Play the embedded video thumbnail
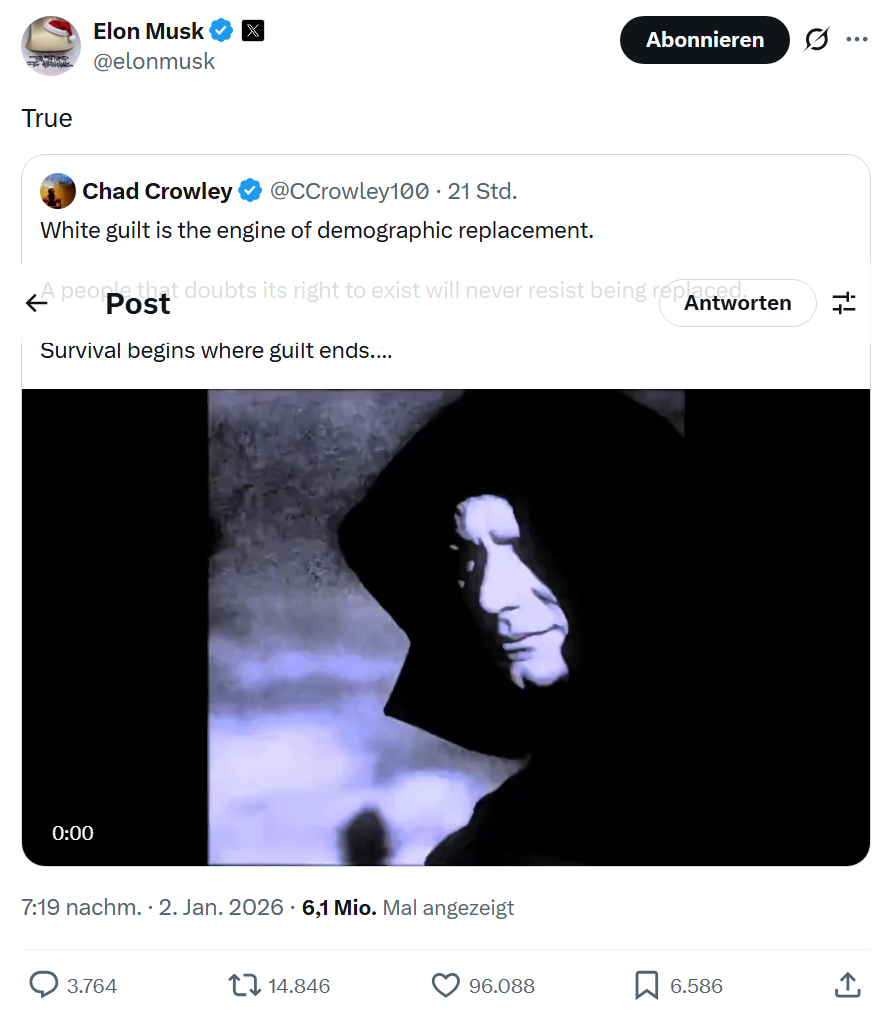 pyautogui.click(x=445, y=626)
